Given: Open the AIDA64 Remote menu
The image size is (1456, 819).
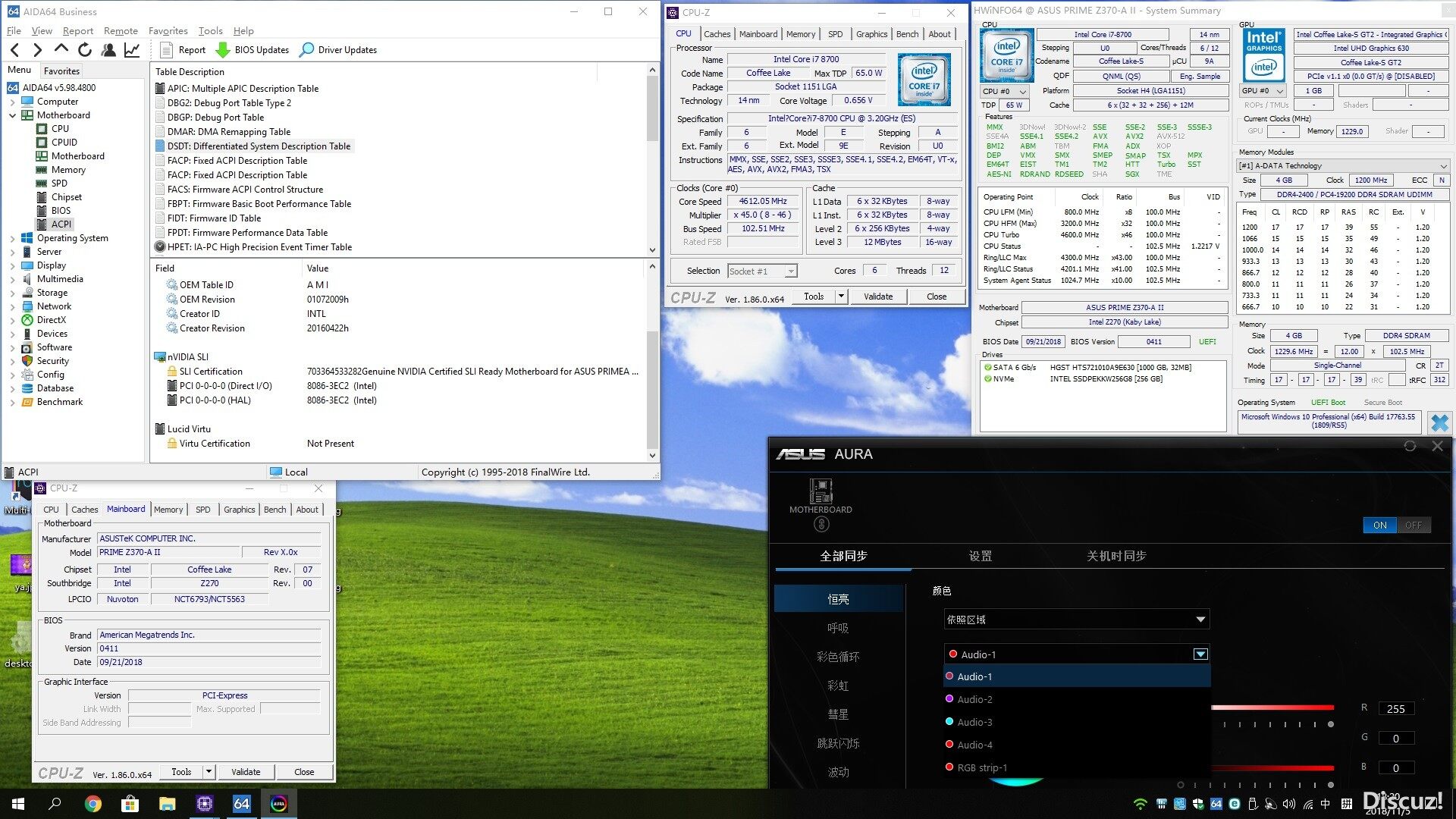Looking at the screenshot, I should tap(121, 31).
